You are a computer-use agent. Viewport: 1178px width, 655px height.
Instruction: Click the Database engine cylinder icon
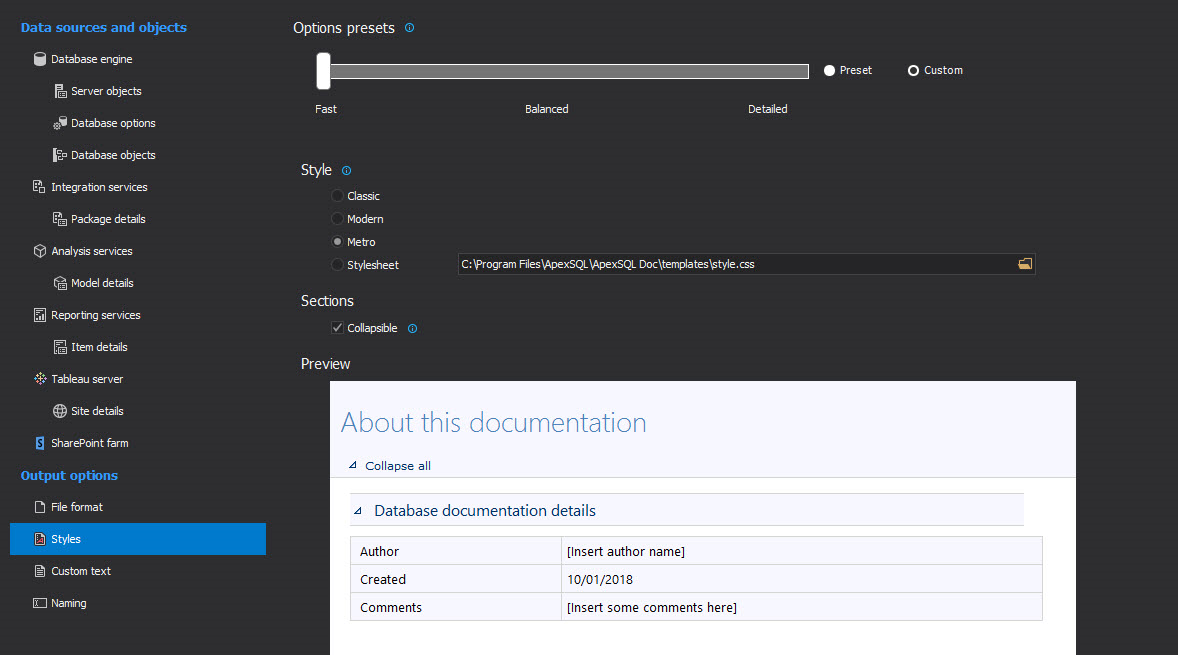pyautogui.click(x=40, y=59)
